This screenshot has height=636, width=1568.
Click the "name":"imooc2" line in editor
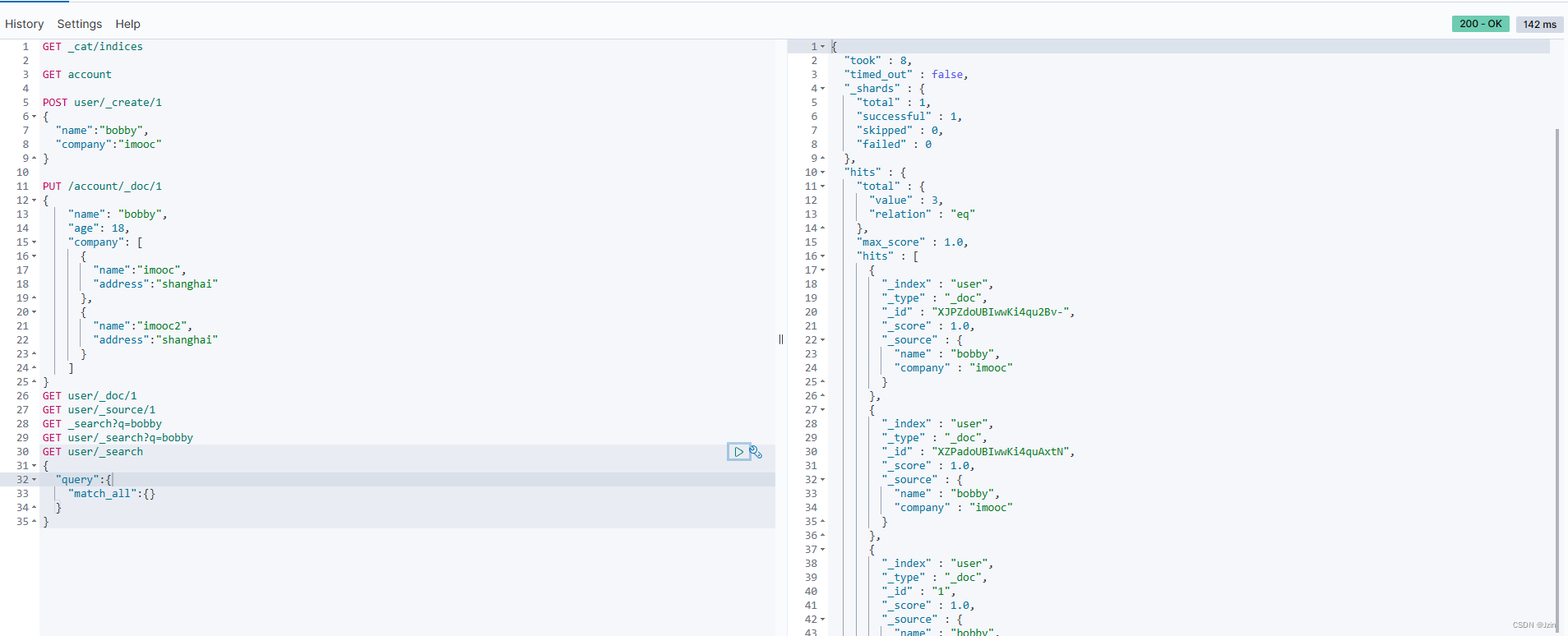(143, 326)
